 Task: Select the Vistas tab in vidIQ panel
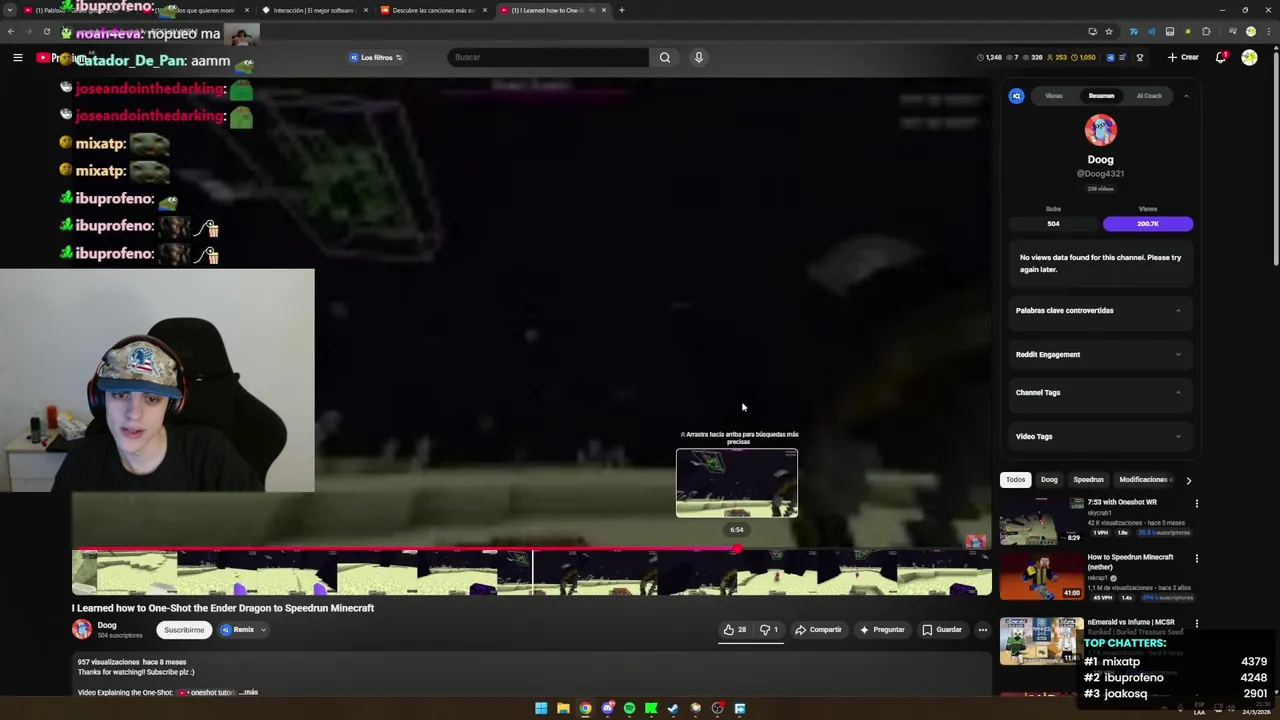tap(1054, 96)
